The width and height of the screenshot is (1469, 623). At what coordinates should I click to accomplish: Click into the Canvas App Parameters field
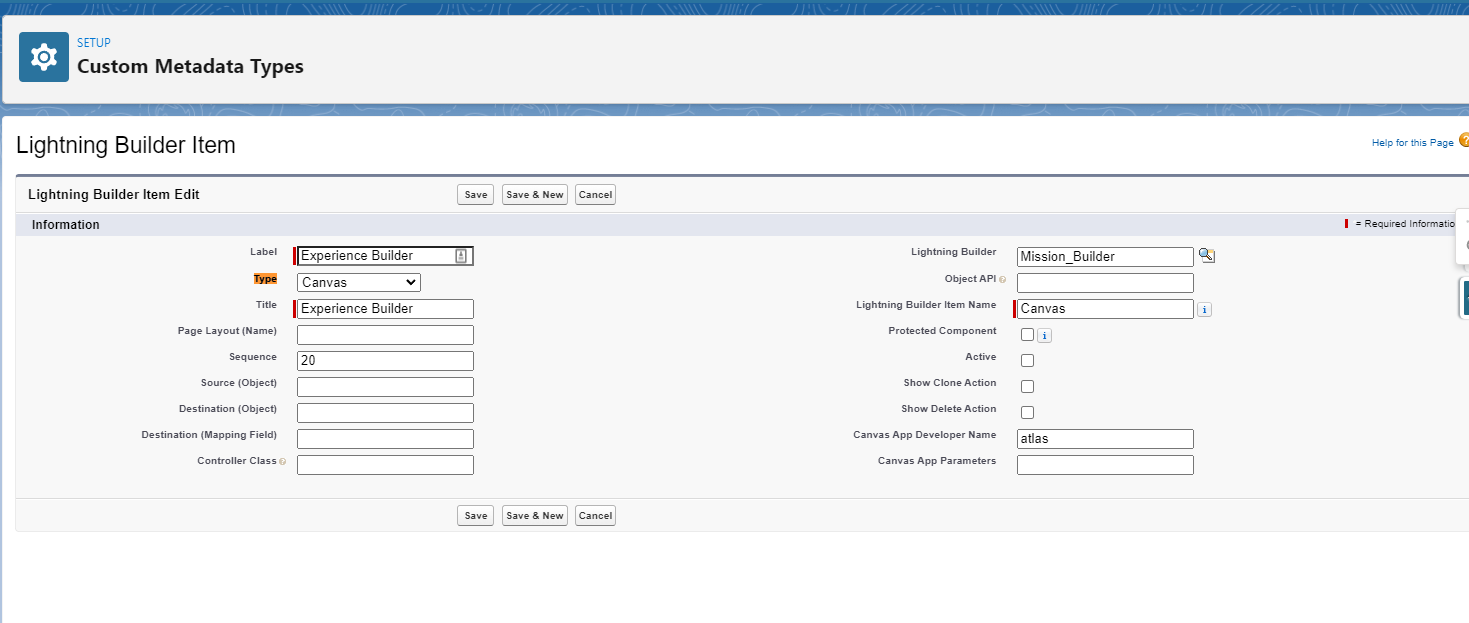point(1105,465)
